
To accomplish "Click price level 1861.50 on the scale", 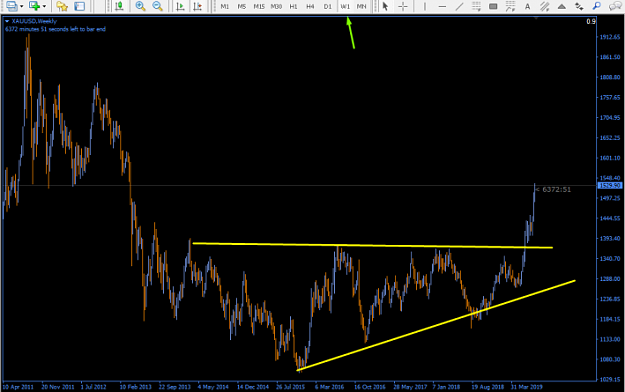I will click(x=610, y=57).
